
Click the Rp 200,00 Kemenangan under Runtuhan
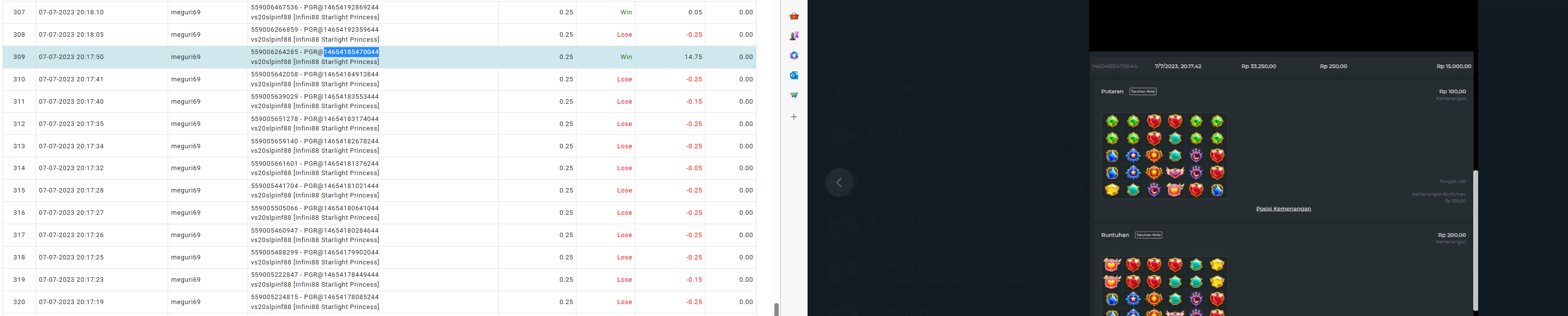pos(1452,235)
